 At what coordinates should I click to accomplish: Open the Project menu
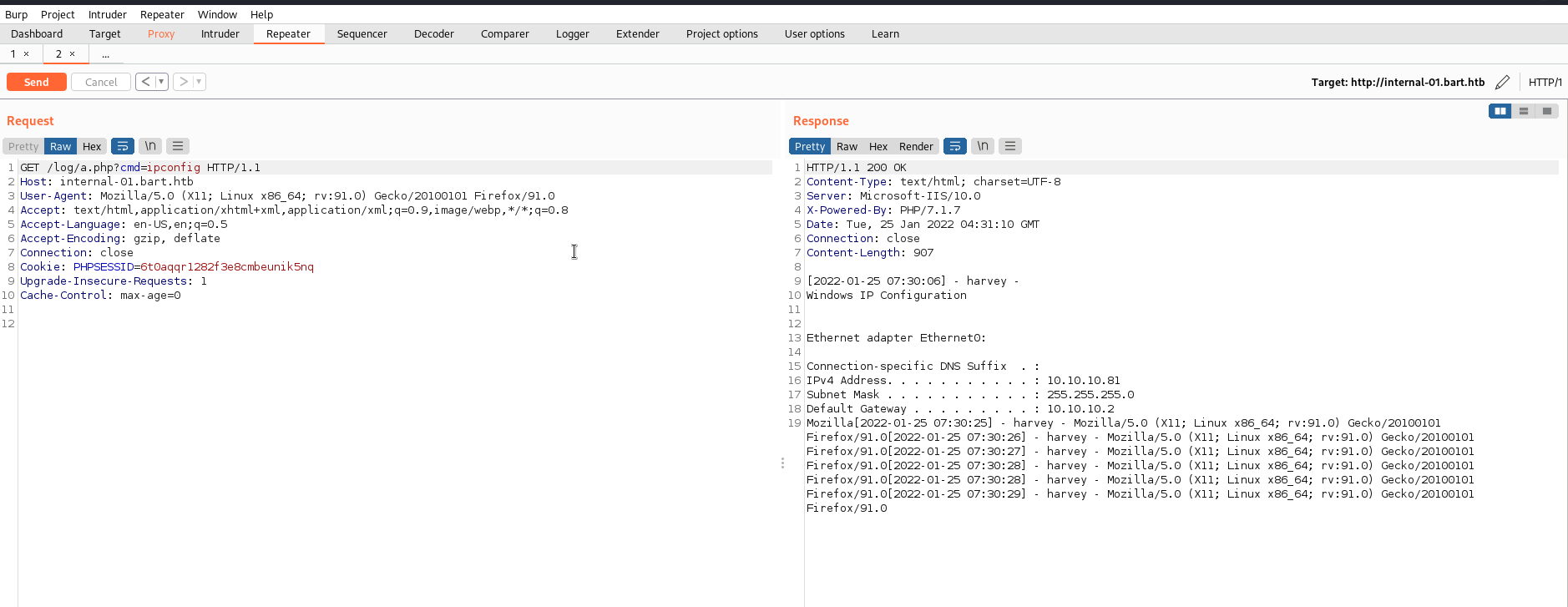[58, 14]
